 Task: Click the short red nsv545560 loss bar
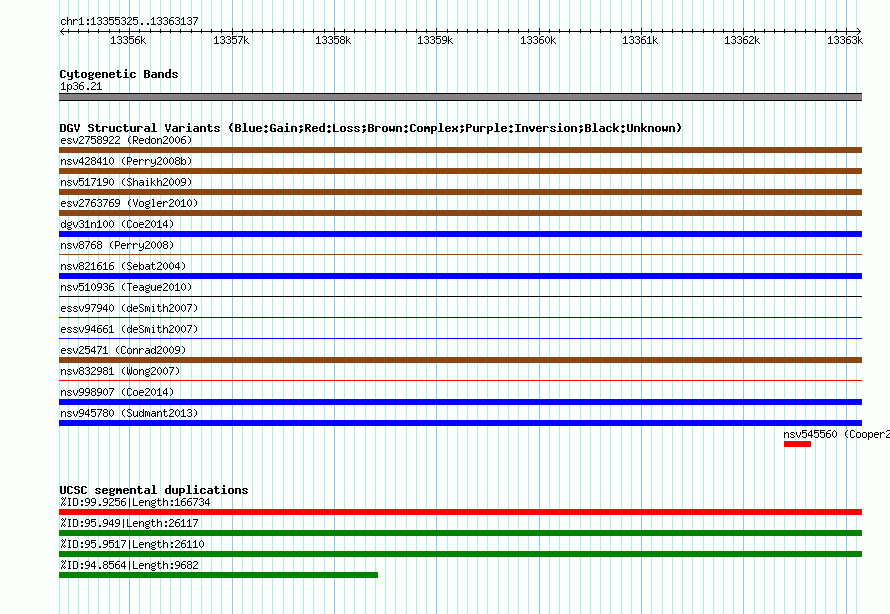(797, 444)
